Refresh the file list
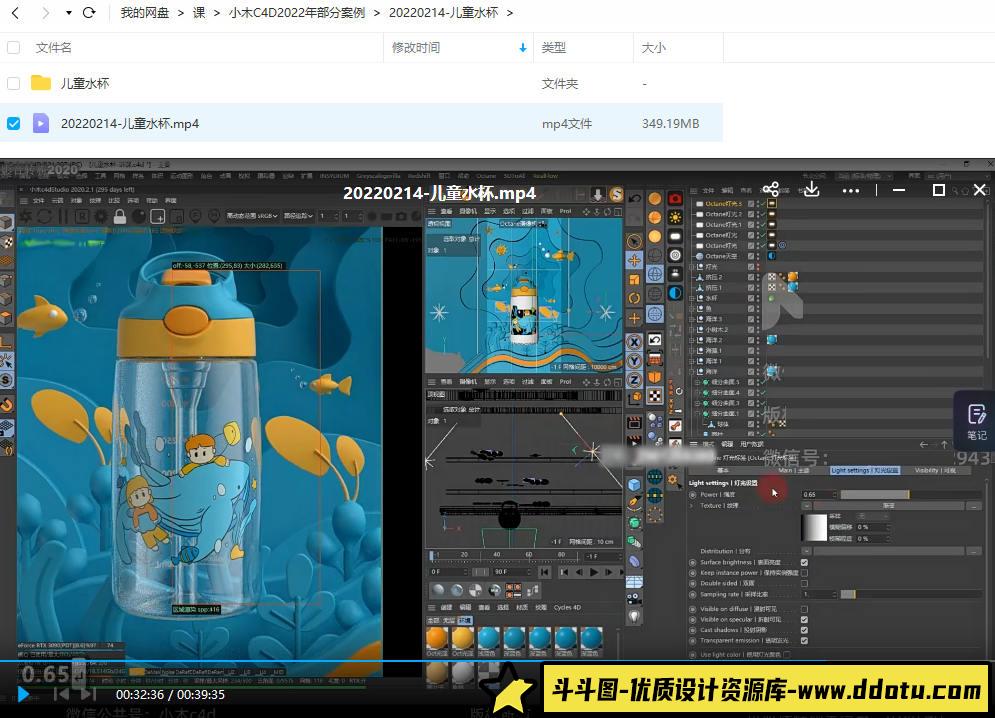 click(x=89, y=13)
